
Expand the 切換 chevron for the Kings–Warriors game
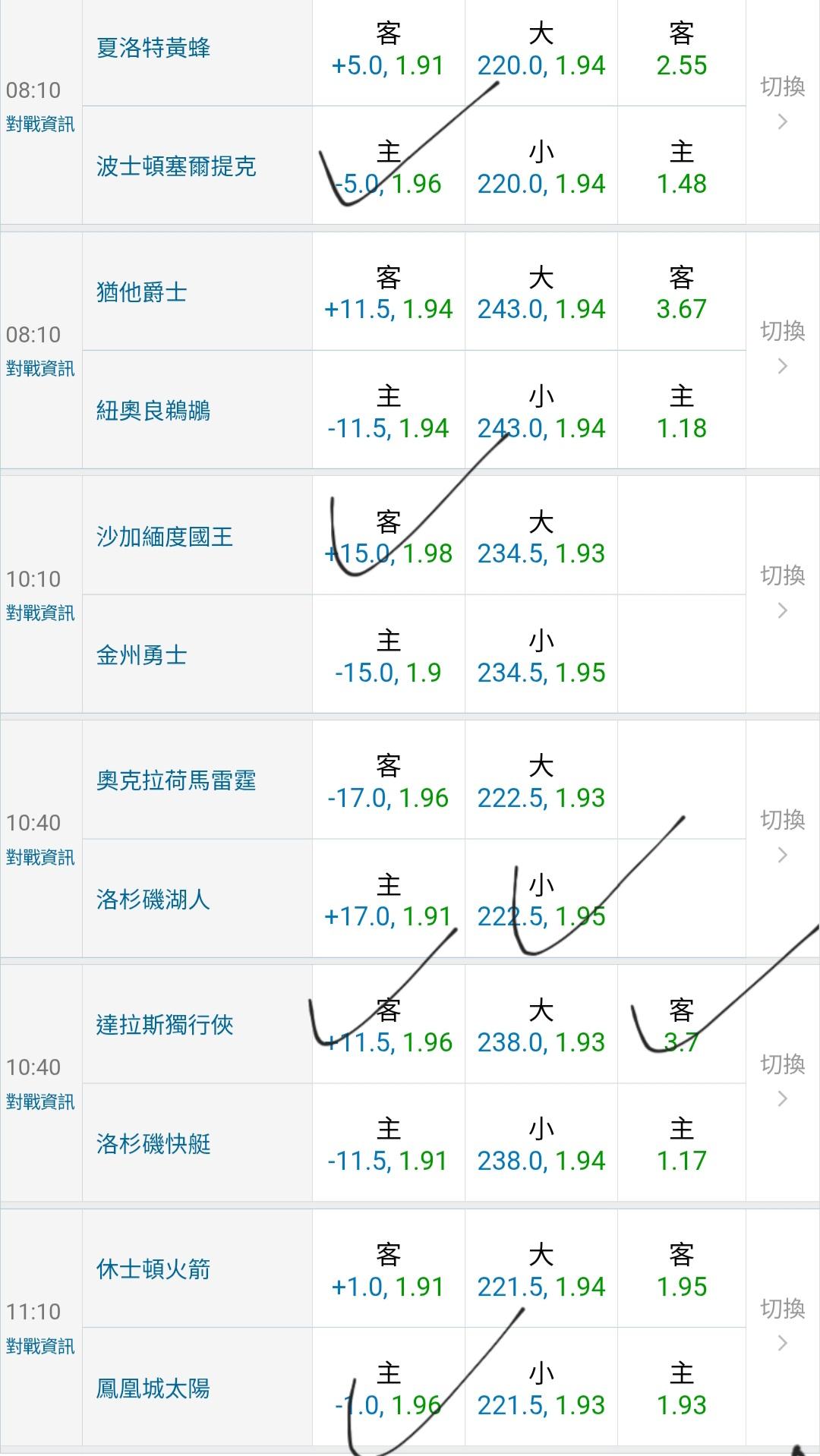click(x=783, y=611)
